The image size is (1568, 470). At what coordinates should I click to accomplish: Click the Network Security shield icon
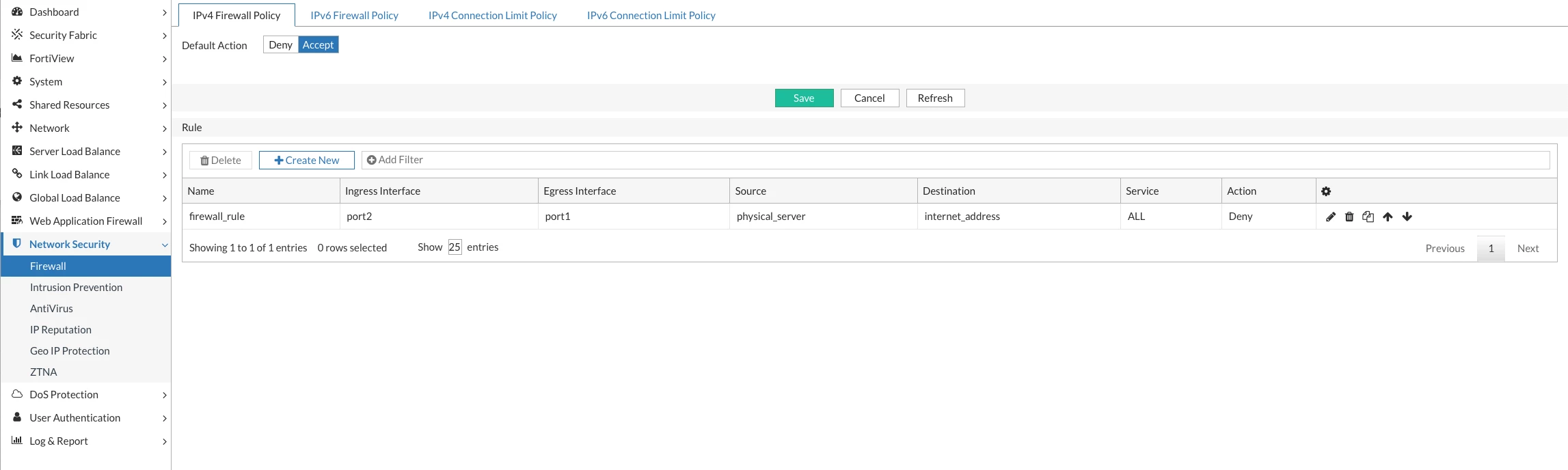tap(17, 243)
